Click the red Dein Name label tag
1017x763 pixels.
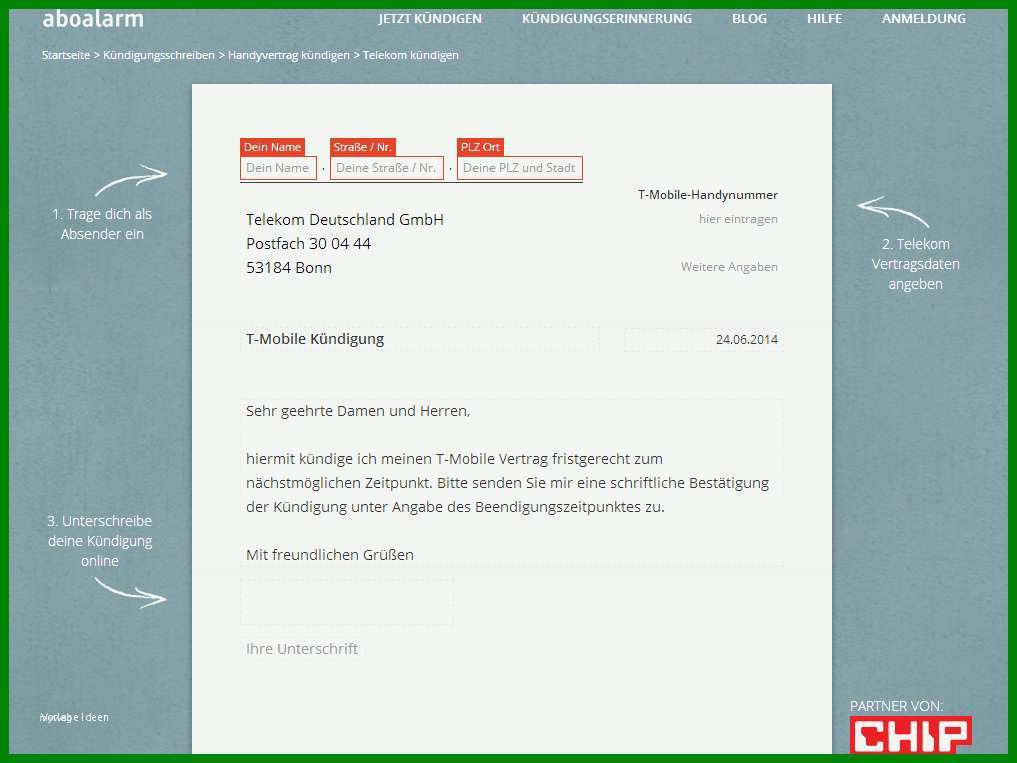(x=272, y=147)
